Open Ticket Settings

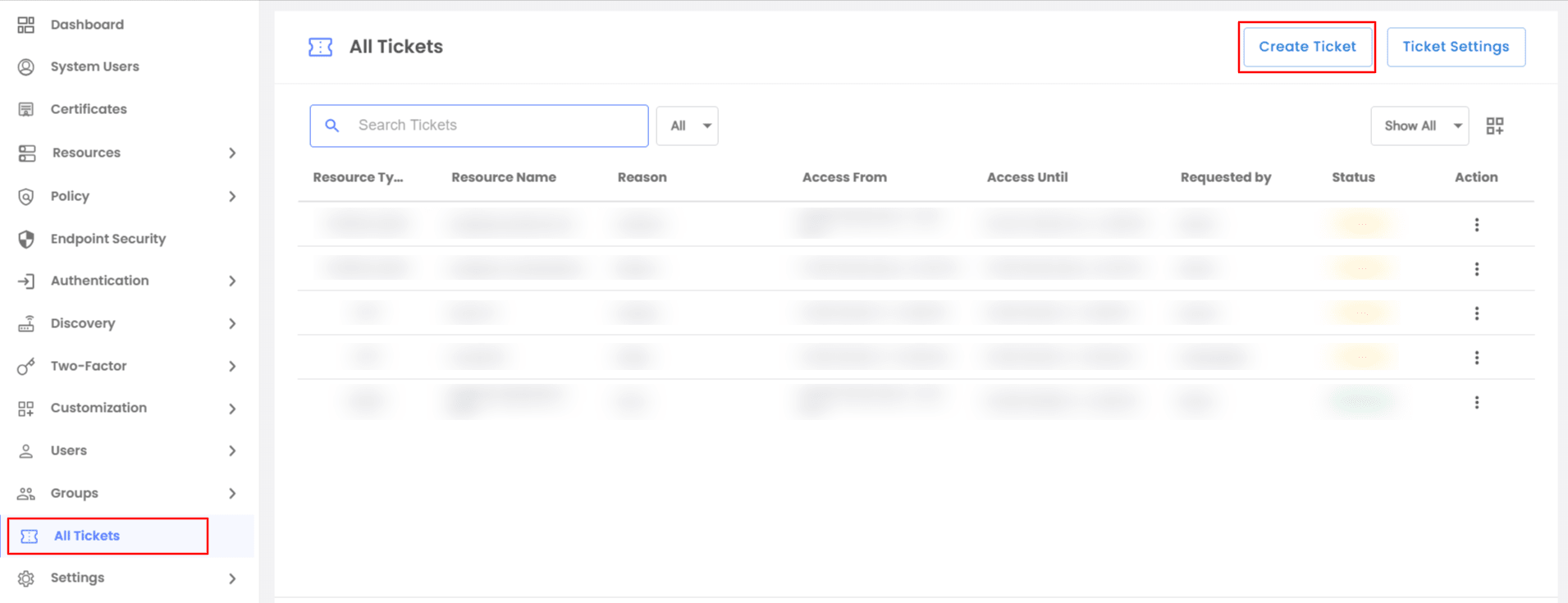pos(1455,47)
